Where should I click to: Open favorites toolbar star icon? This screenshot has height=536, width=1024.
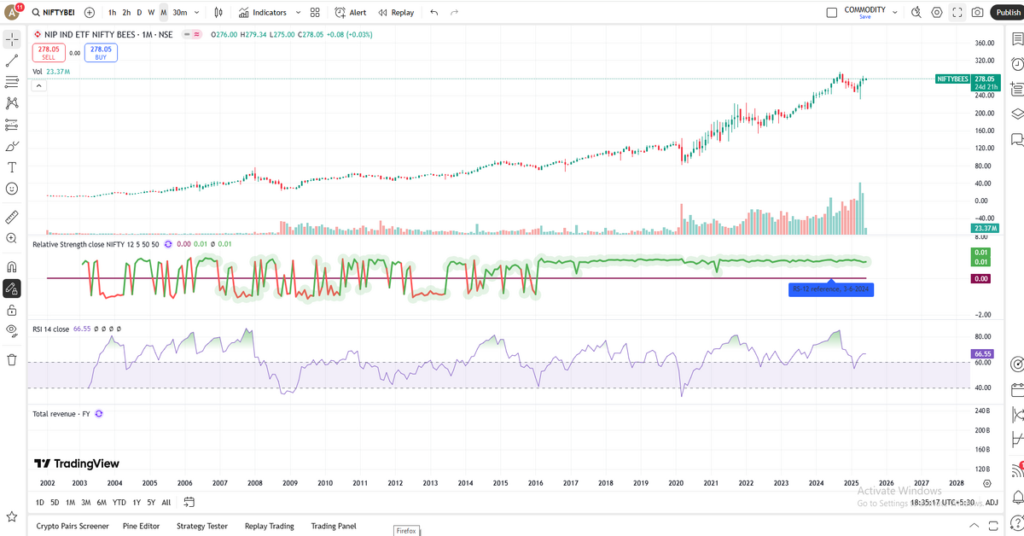[x=12, y=517]
